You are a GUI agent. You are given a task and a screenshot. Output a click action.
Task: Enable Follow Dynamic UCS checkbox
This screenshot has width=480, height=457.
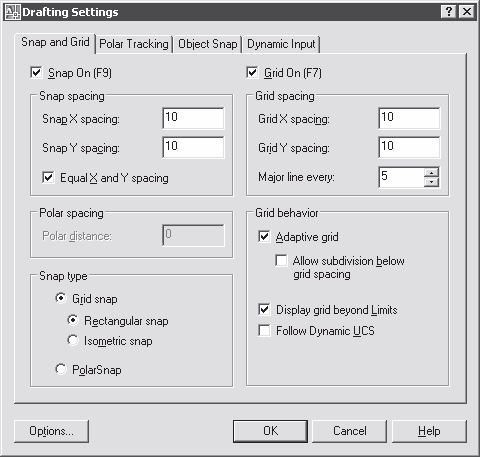(x=264, y=331)
